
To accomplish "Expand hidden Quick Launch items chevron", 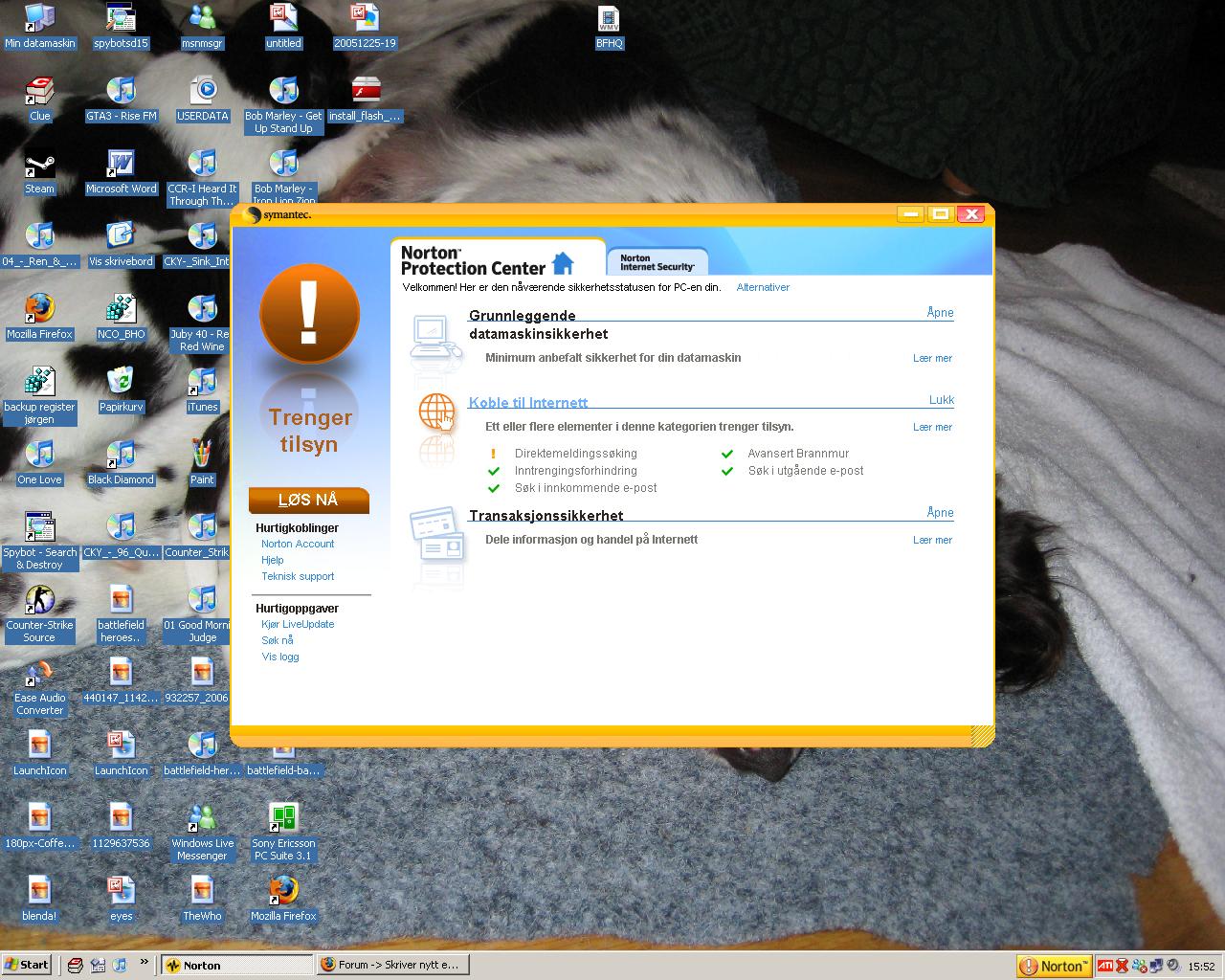I will click(x=145, y=962).
